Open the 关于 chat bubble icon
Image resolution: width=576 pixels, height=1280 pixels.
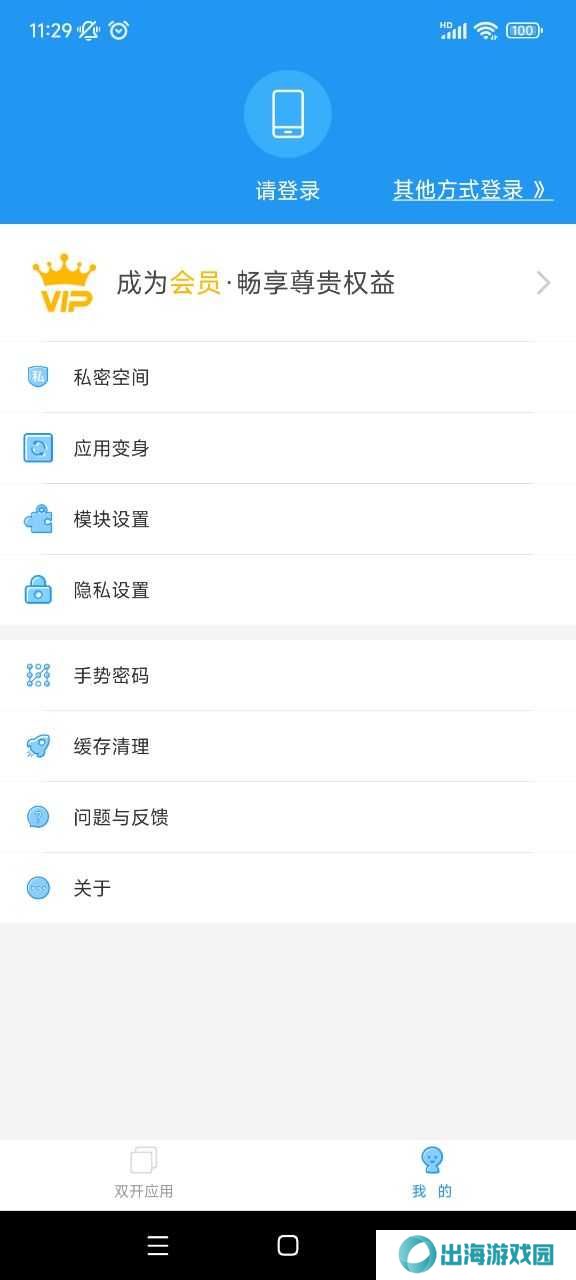pos(38,888)
